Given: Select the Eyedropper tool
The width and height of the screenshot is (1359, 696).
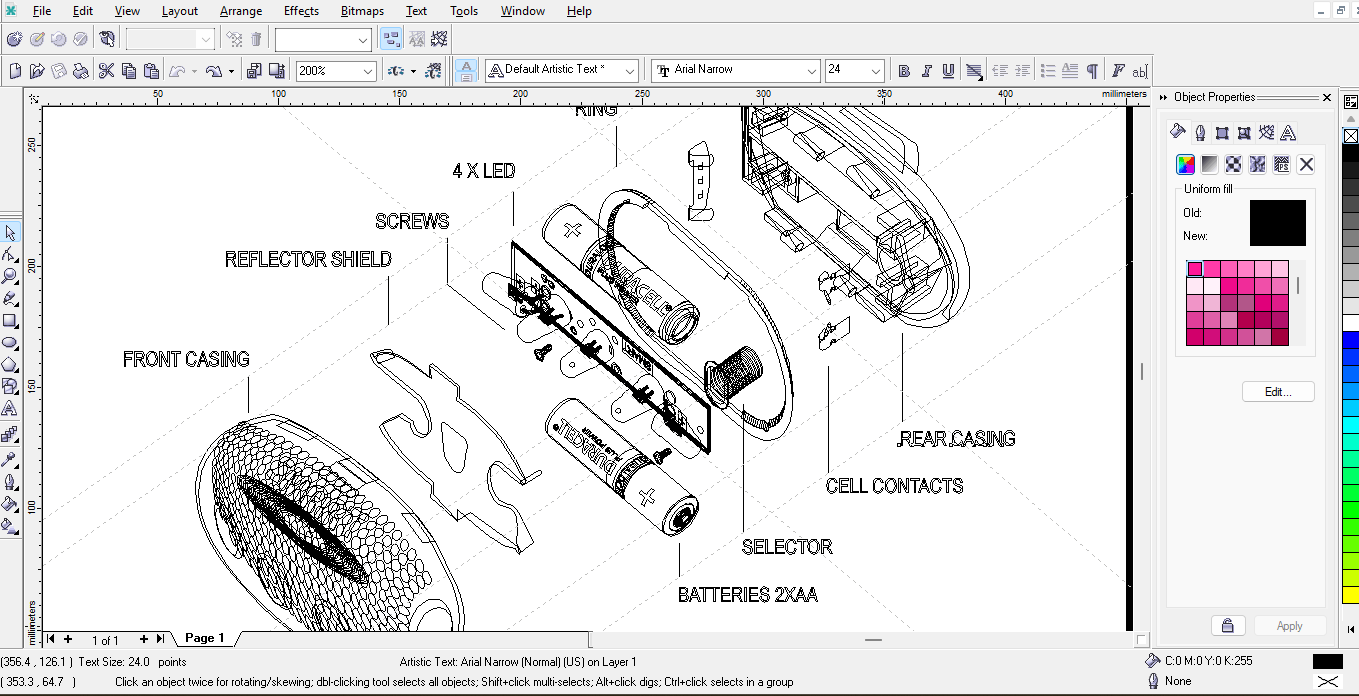Looking at the screenshot, I should pyautogui.click(x=10, y=459).
